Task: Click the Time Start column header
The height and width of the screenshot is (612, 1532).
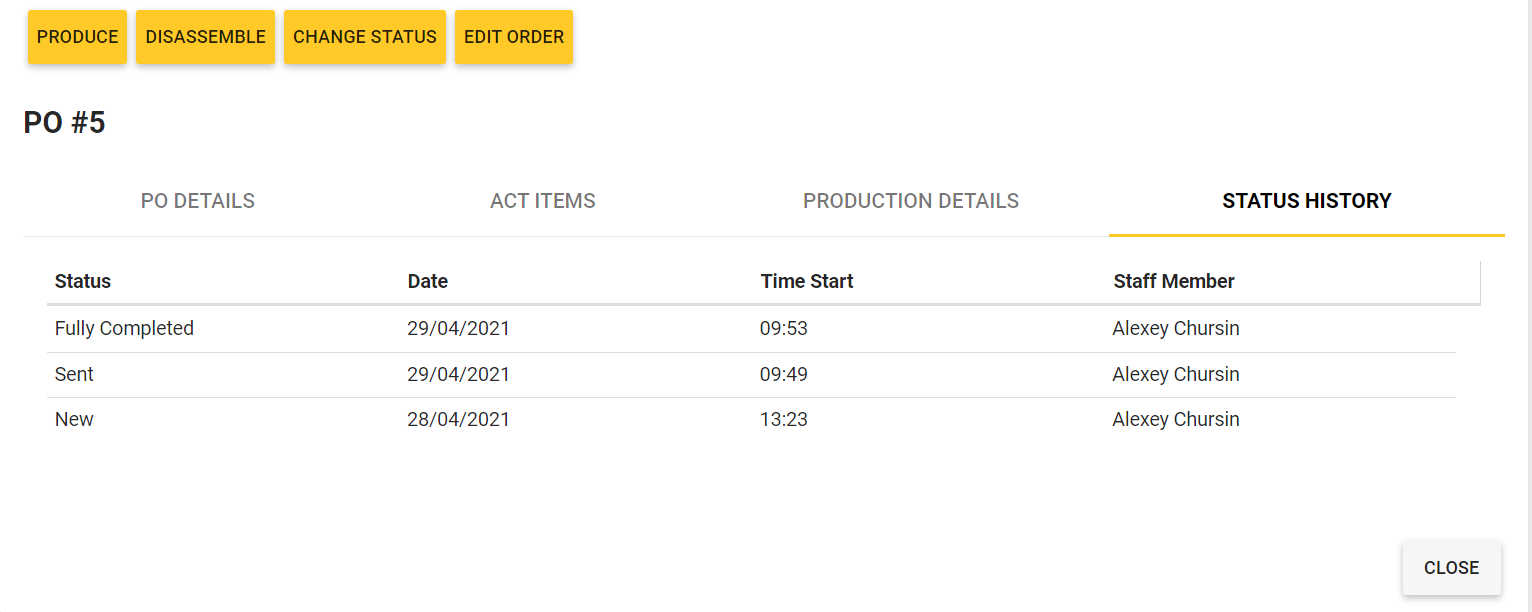Action: (807, 281)
